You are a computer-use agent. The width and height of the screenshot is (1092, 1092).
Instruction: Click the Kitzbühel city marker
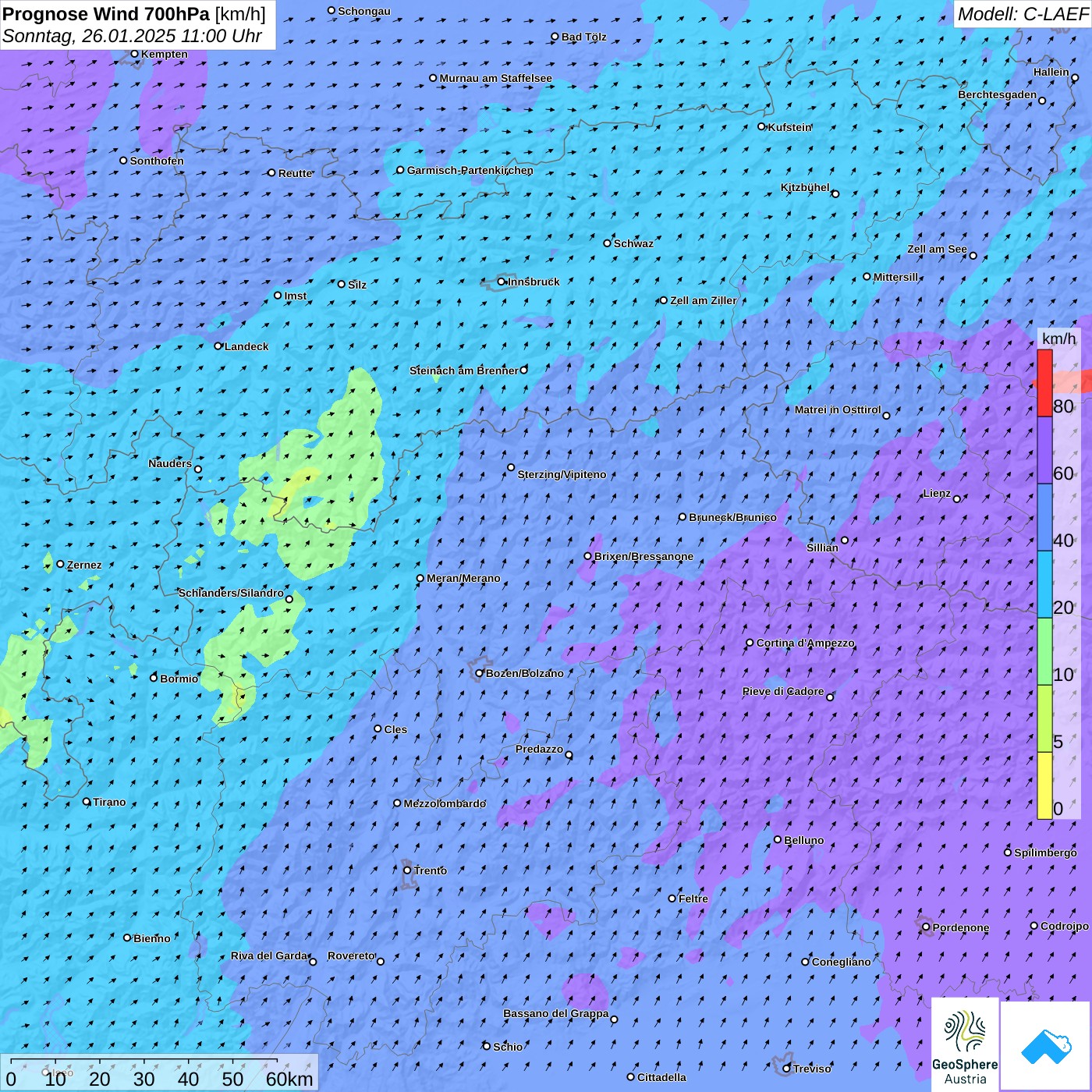[x=835, y=193]
